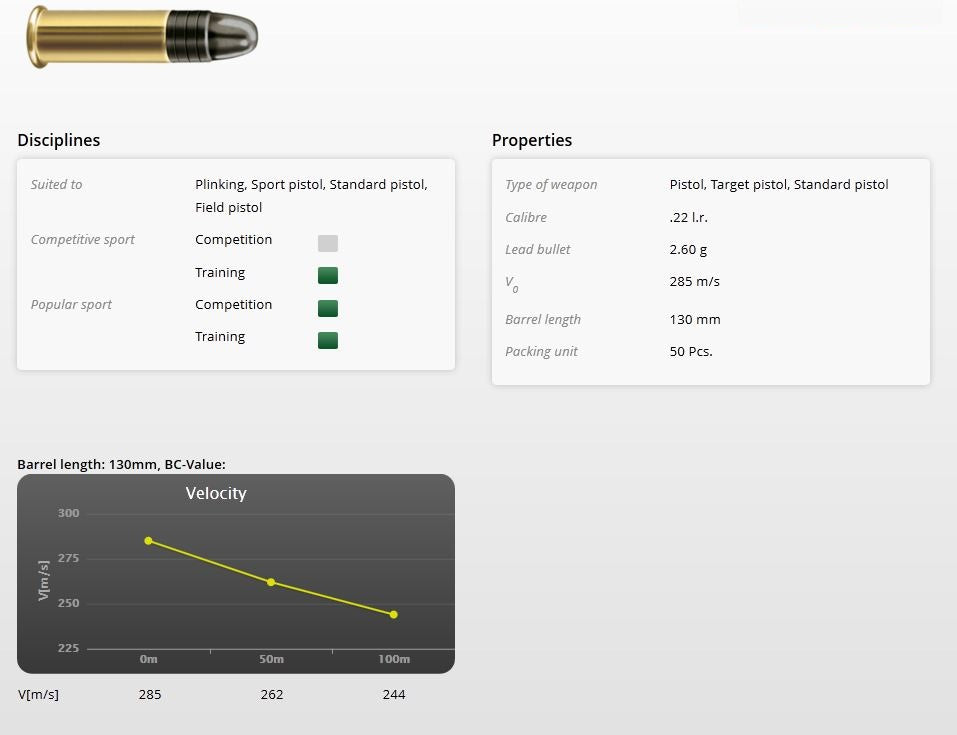Click 'Competitive sport' label
Viewport: 957px width, 735px height.
tap(82, 240)
